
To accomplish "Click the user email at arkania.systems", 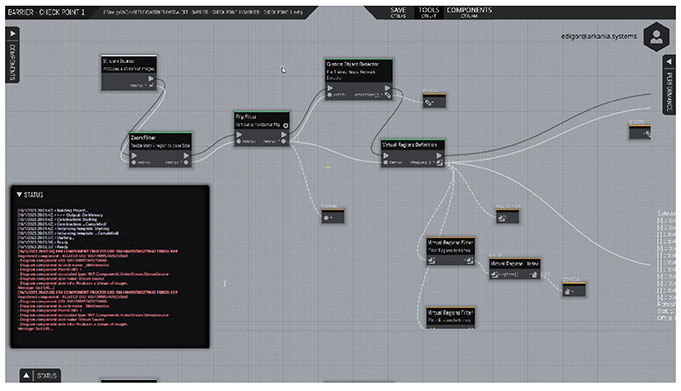I will coord(598,36).
